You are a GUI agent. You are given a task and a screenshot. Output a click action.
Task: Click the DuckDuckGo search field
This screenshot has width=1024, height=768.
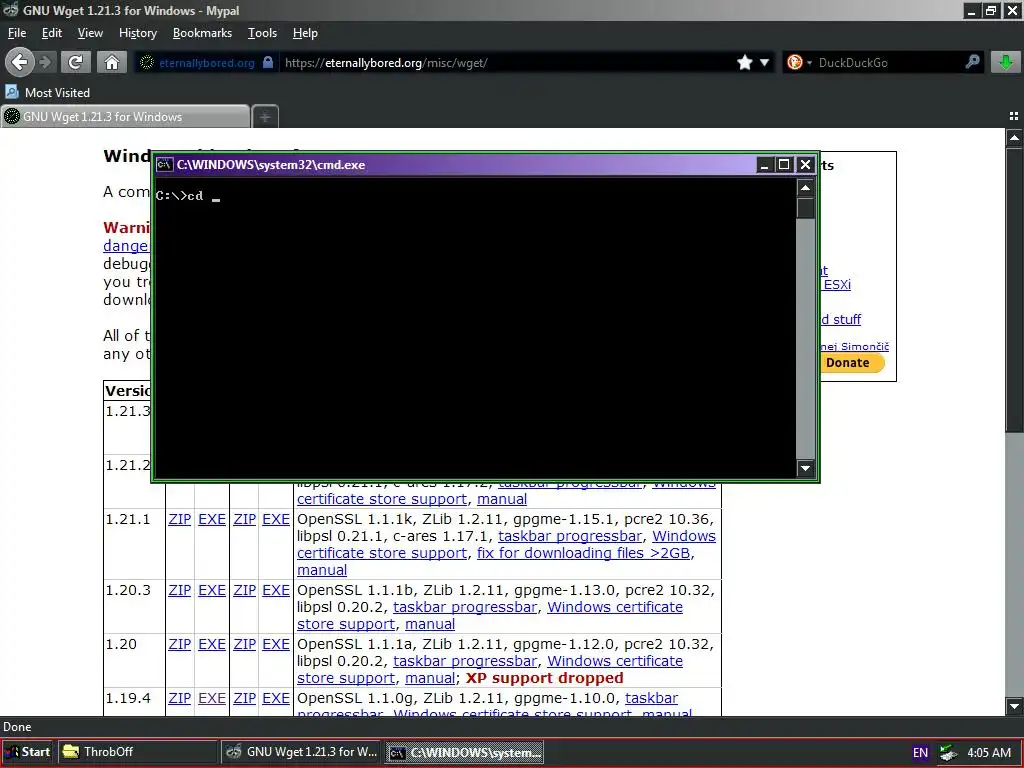click(889, 63)
